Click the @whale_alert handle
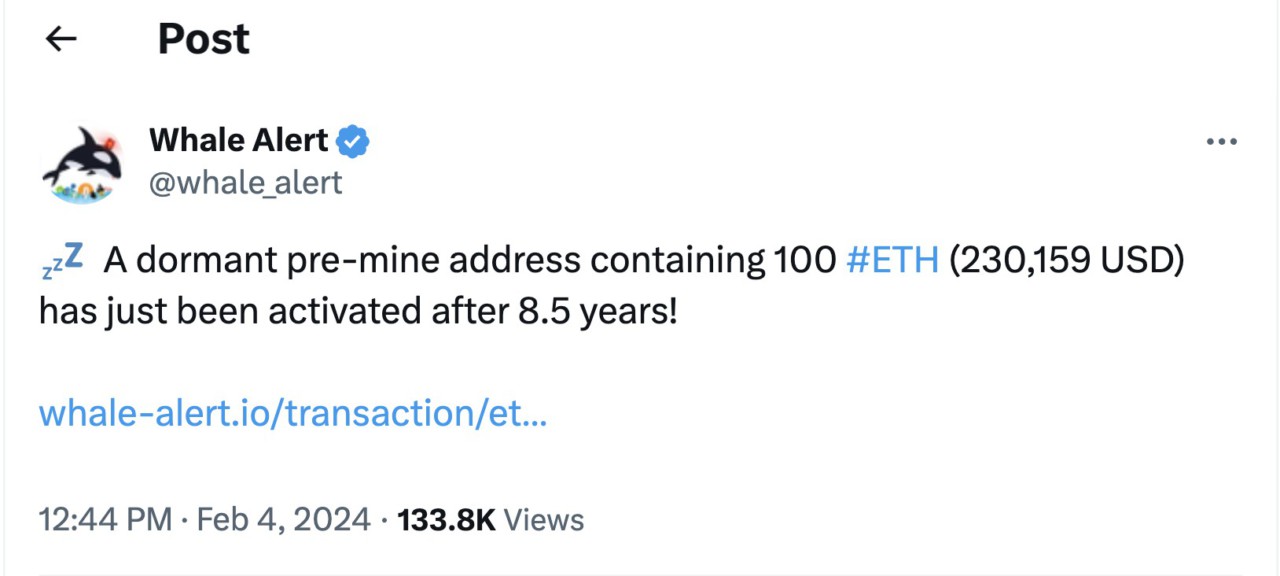Viewport: 1280px width, 576px height. point(245,182)
